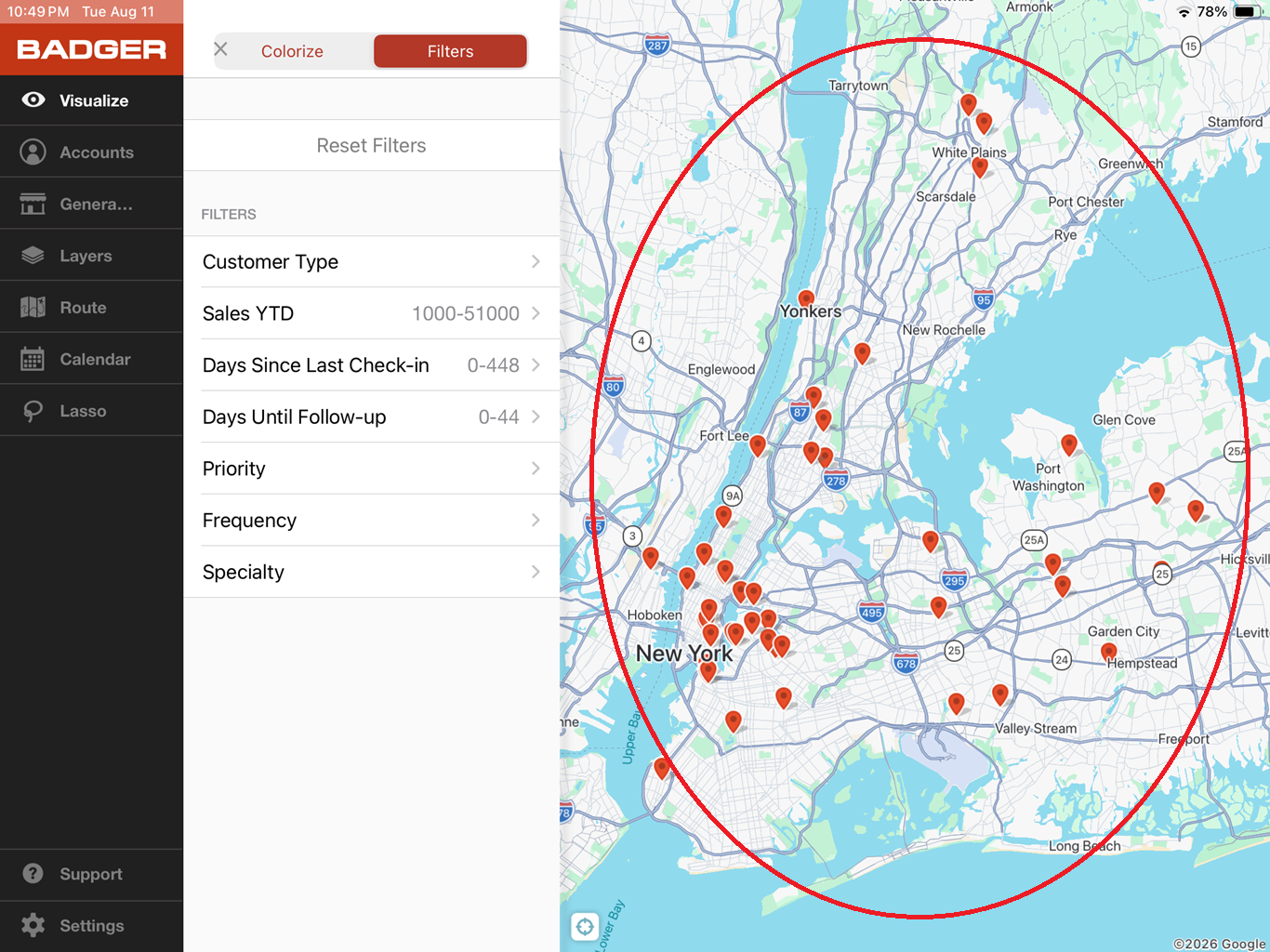Select the pin just below White Plains

click(x=979, y=167)
